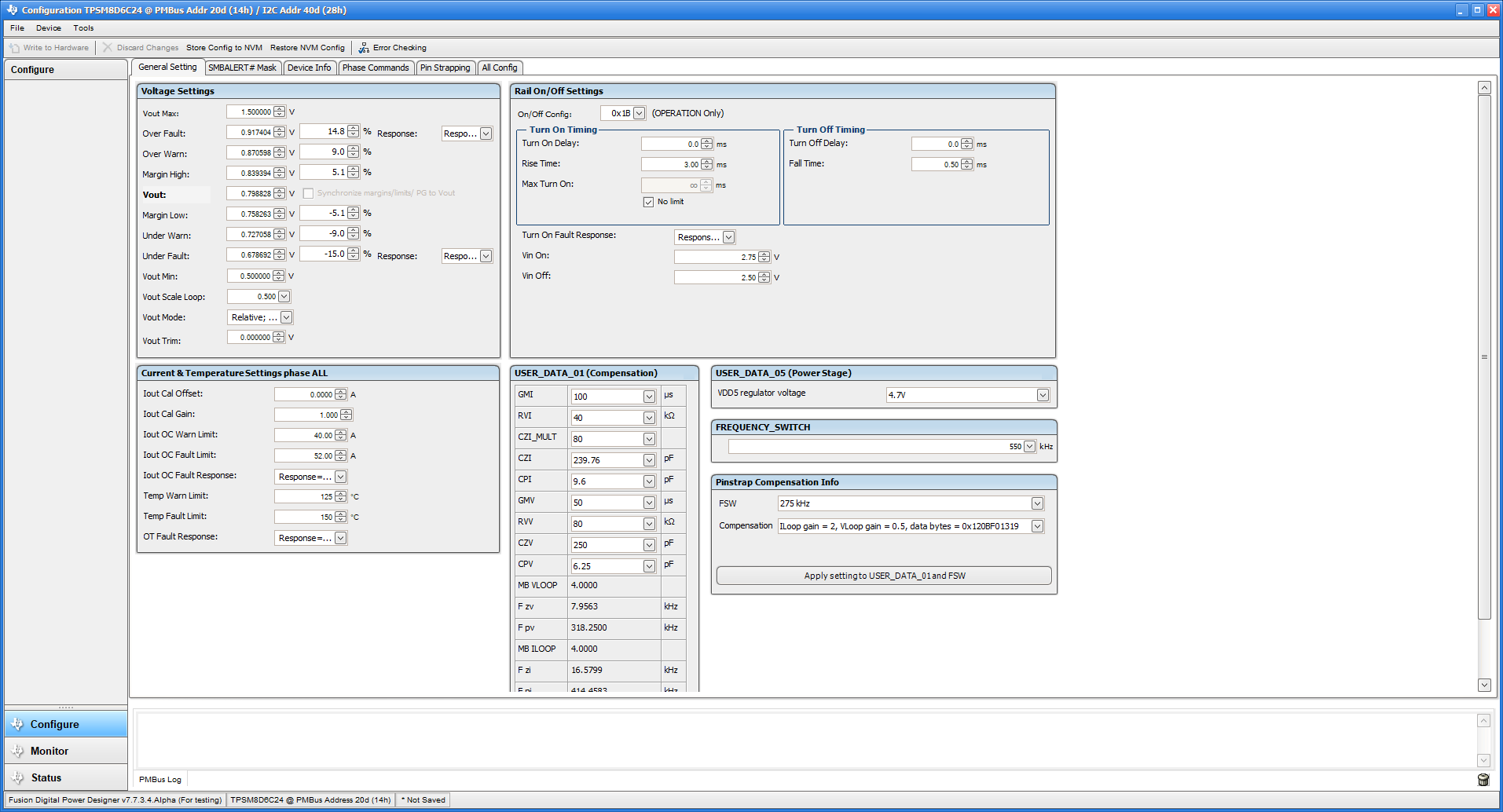Uncheck the No limit checkbox

coord(647,202)
